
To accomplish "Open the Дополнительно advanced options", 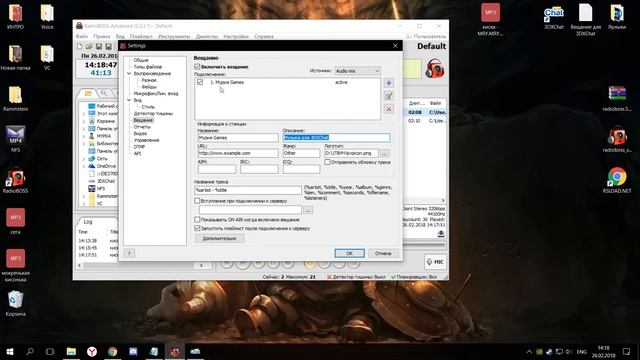I will 220,238.
